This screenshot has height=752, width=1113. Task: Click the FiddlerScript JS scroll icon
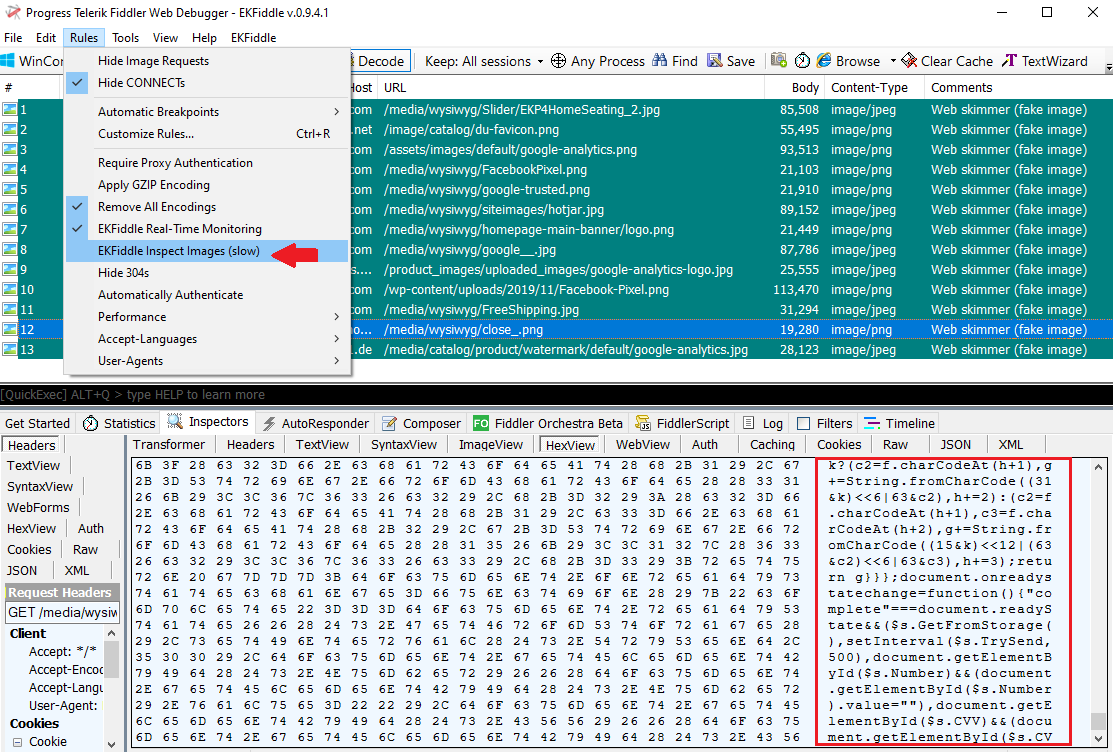[x=643, y=423]
